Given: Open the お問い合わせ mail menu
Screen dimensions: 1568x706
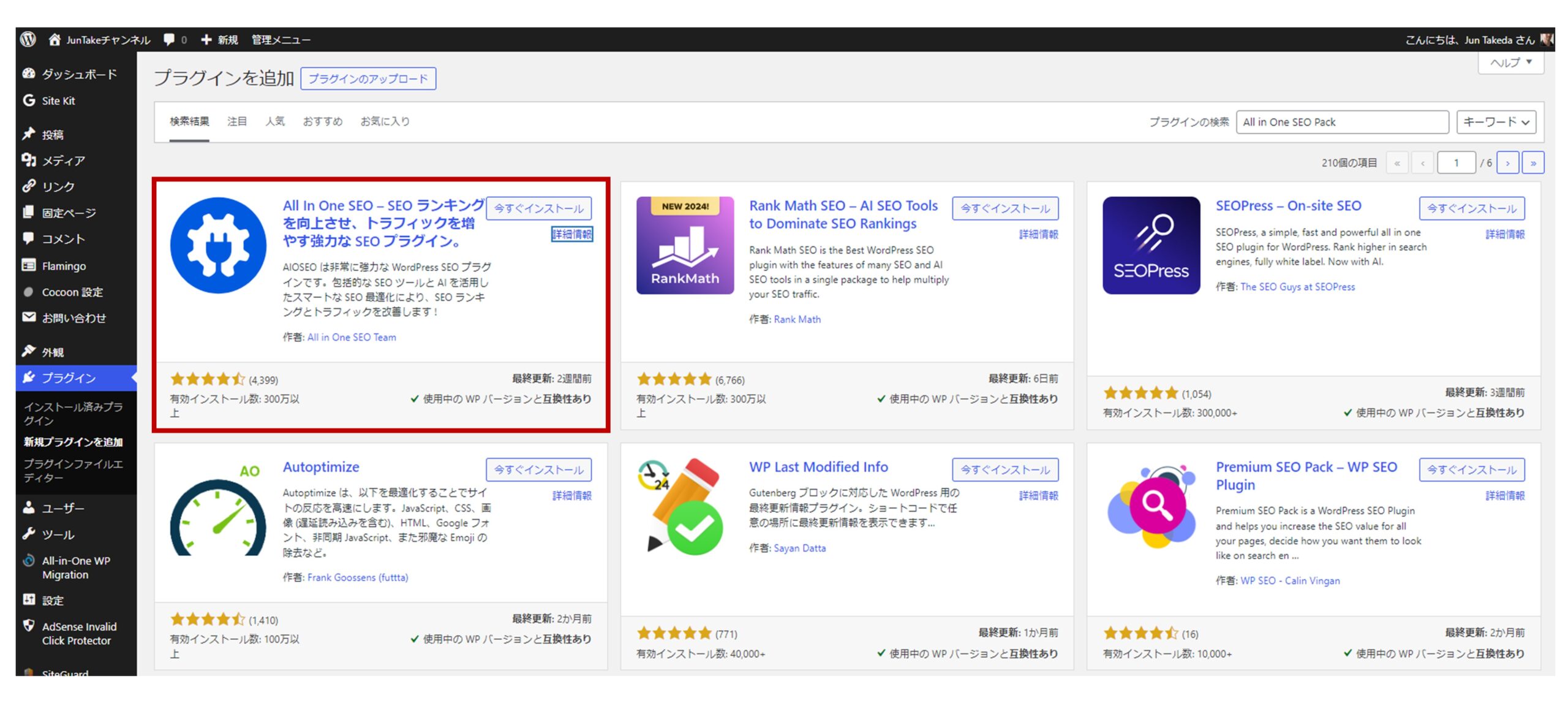Looking at the screenshot, I should pyautogui.click(x=76, y=318).
